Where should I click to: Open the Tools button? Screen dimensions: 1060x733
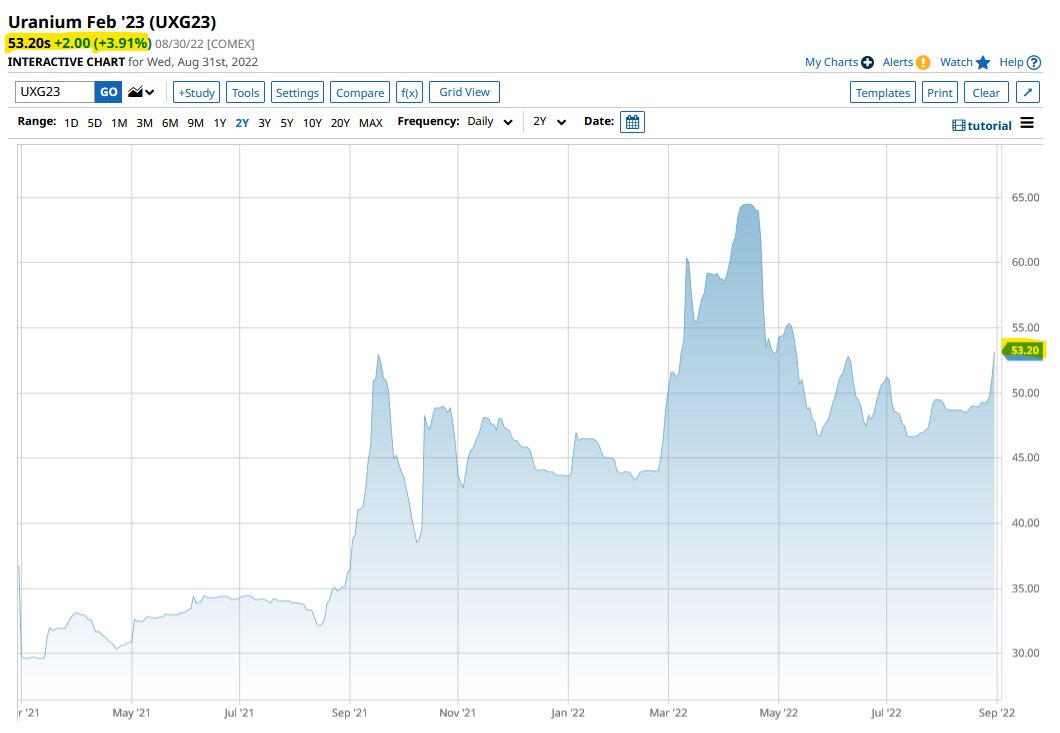[x=245, y=92]
